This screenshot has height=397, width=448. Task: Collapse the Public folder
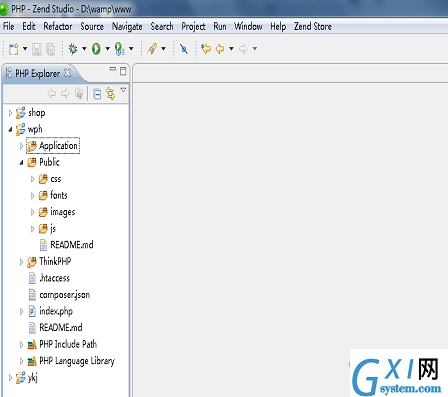pos(21,163)
